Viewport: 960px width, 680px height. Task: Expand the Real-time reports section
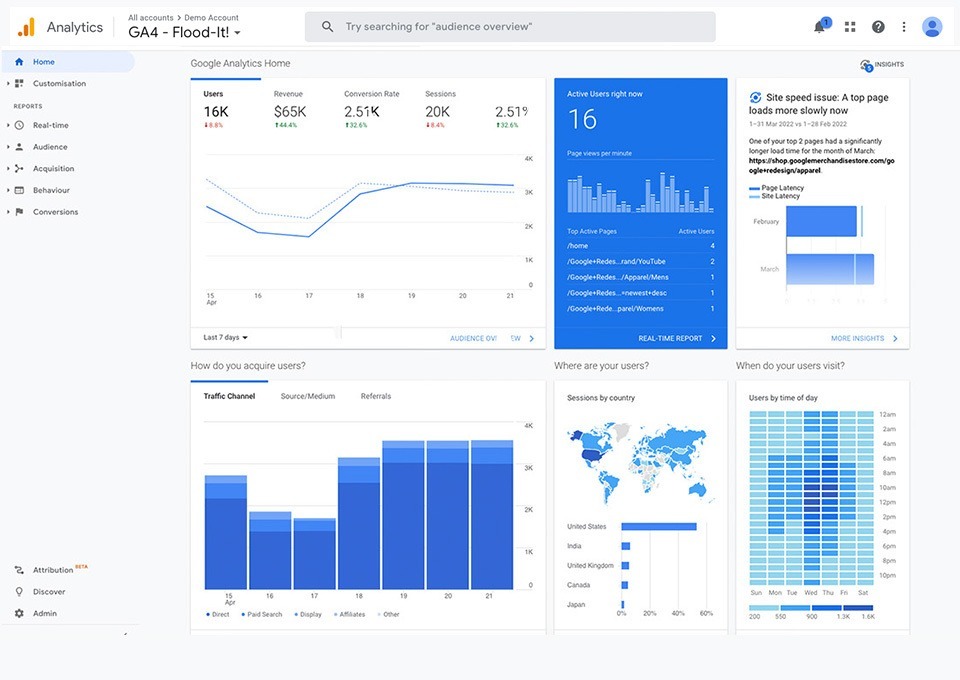[x=50, y=126]
